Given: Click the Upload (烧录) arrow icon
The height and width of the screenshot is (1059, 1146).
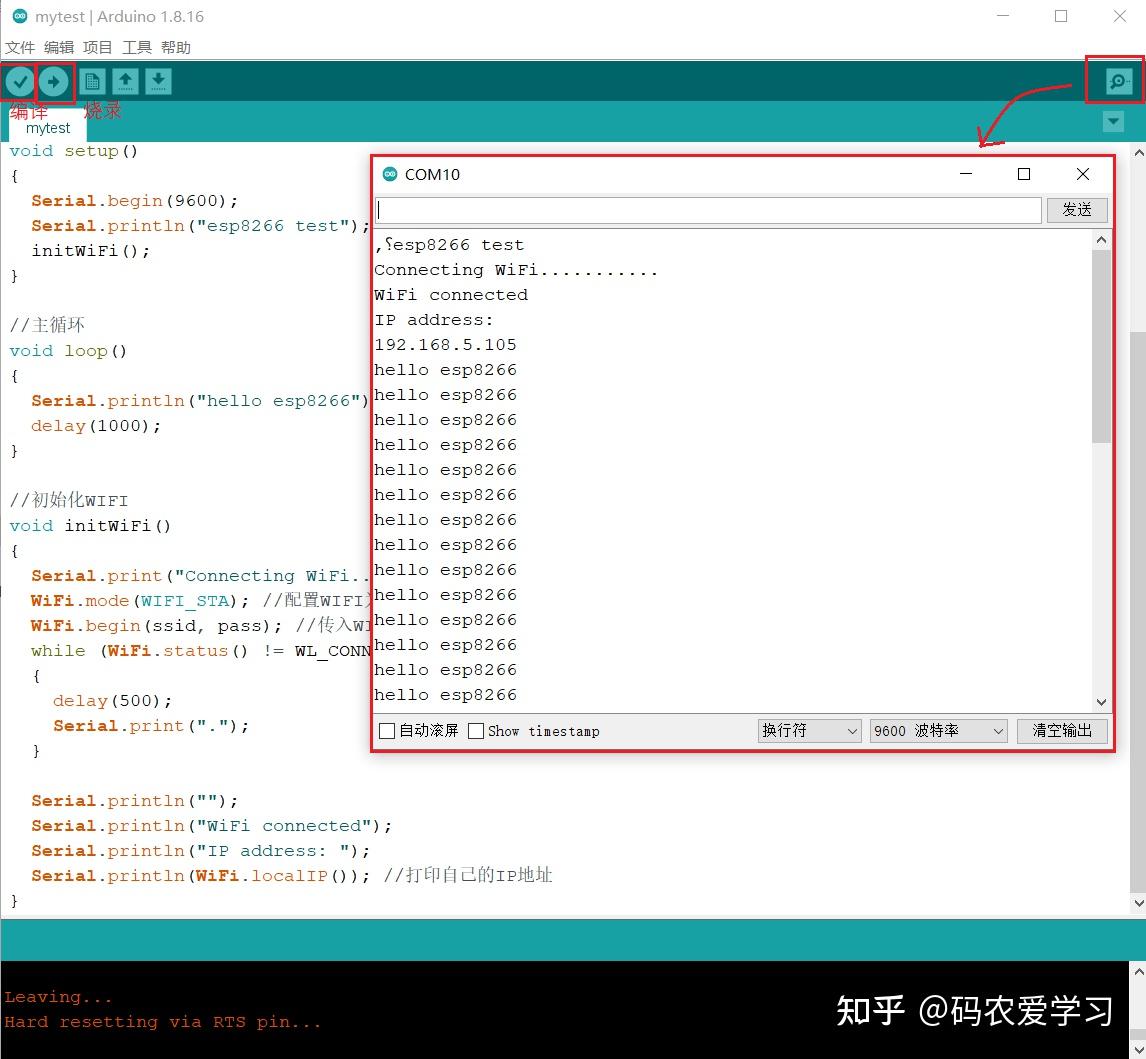Looking at the screenshot, I should click(55, 81).
